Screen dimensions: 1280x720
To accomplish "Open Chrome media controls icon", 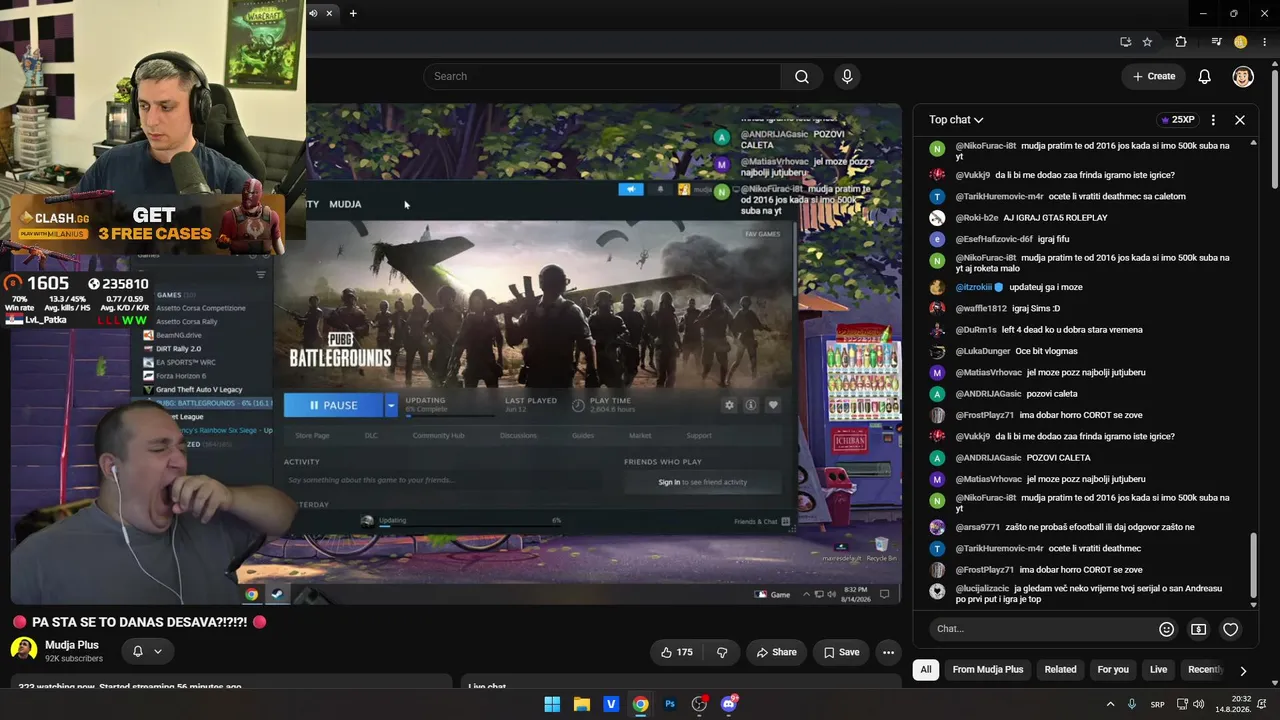I will pyautogui.click(x=1216, y=42).
